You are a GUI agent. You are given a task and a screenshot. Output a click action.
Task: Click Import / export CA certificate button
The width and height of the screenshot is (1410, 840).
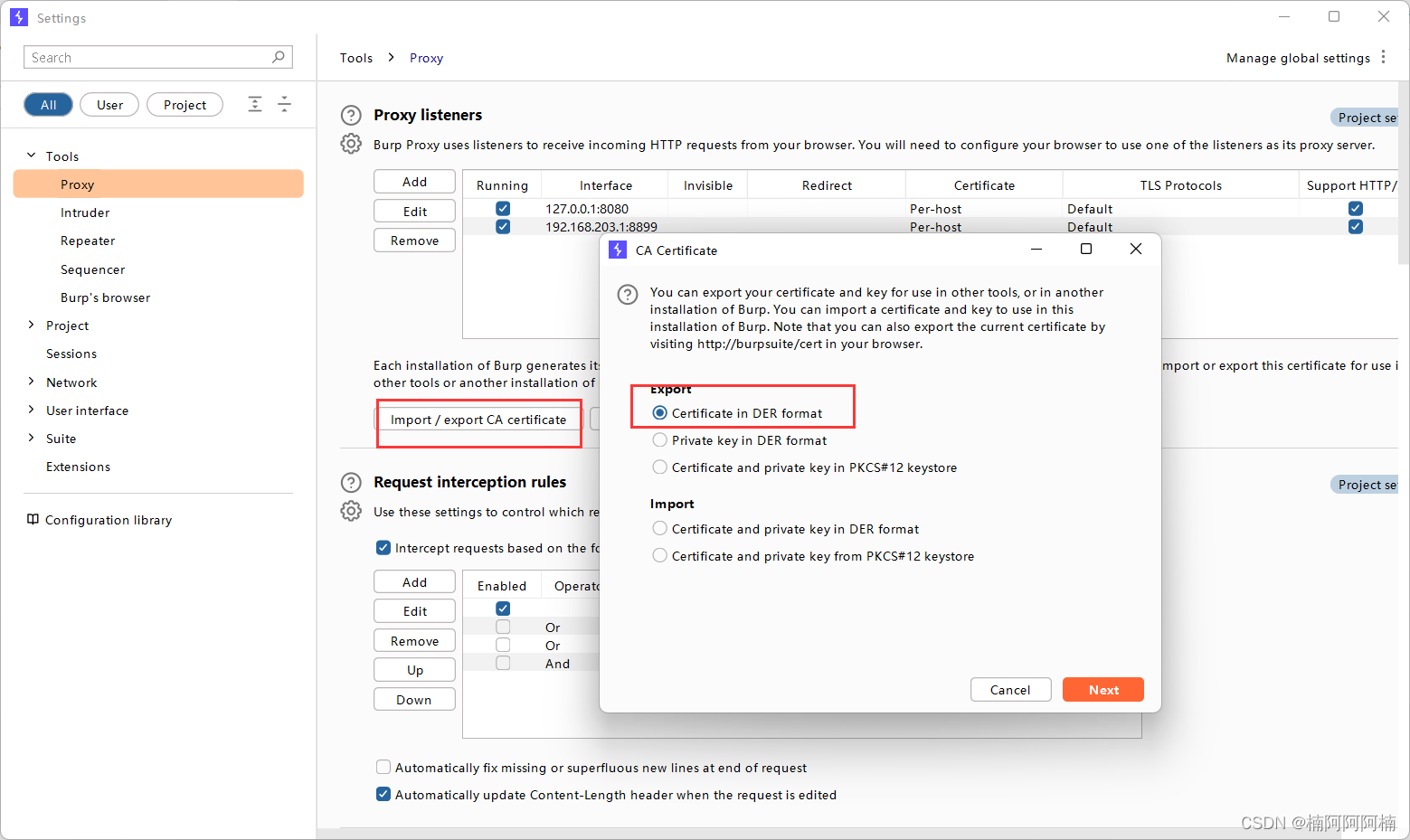tap(478, 420)
